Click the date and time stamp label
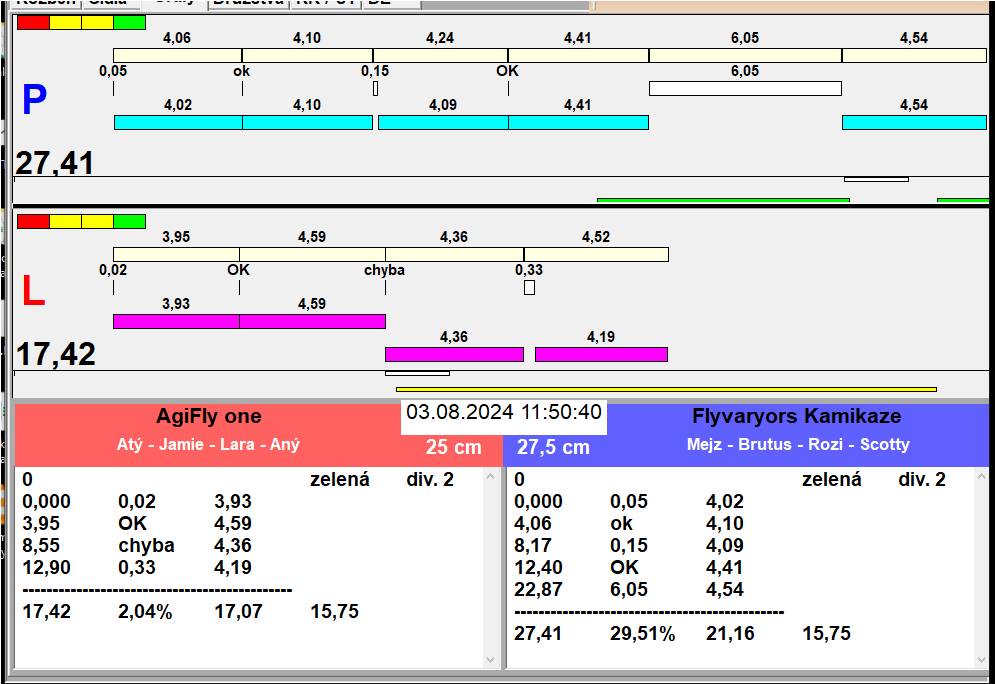The height and width of the screenshot is (684, 995). pyautogui.click(x=504, y=413)
